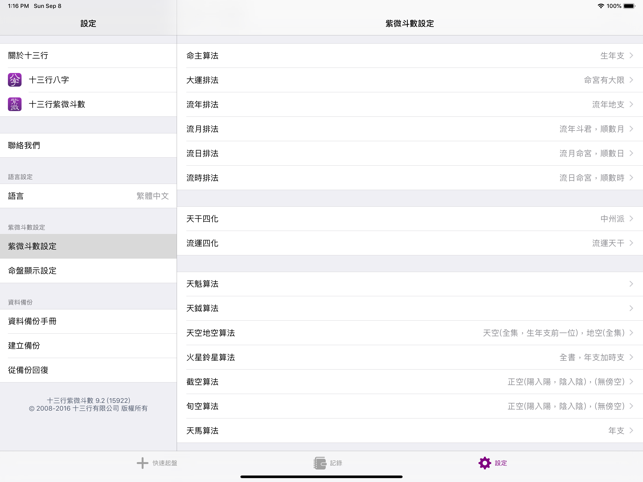Select the 旬空算法 label
Viewport: 643px width, 482px height.
click(202, 406)
